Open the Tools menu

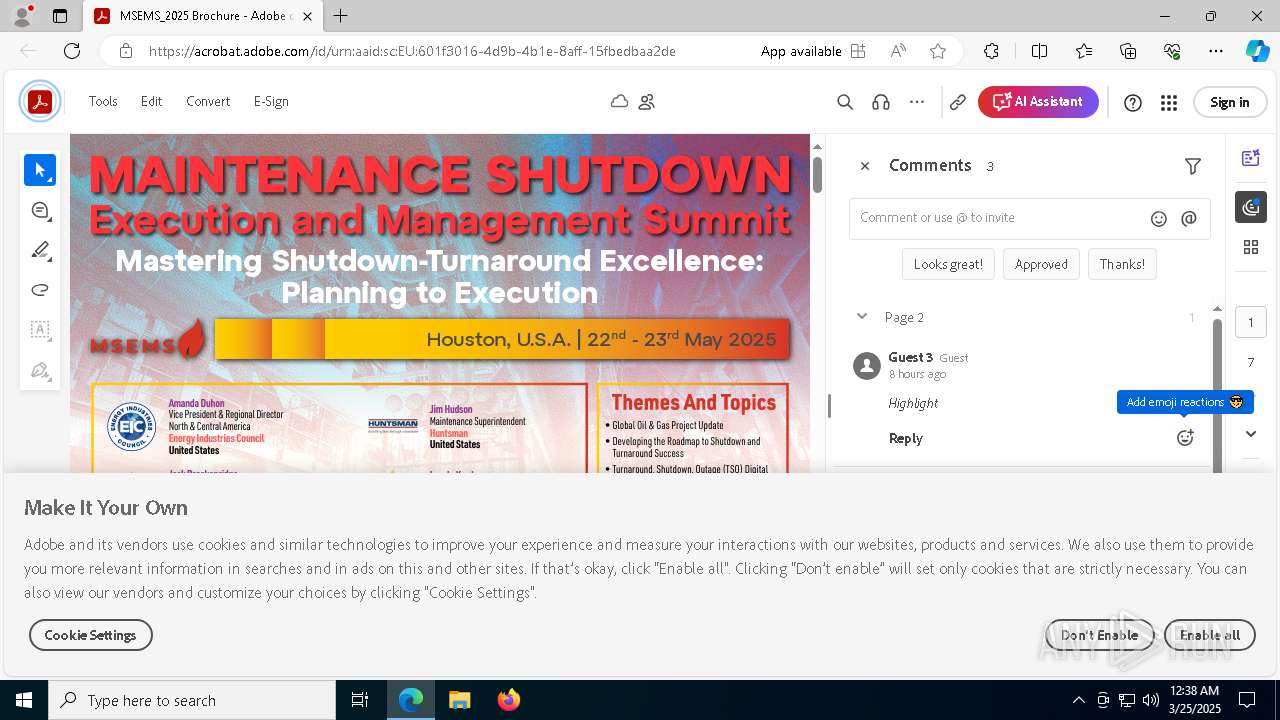tap(103, 101)
